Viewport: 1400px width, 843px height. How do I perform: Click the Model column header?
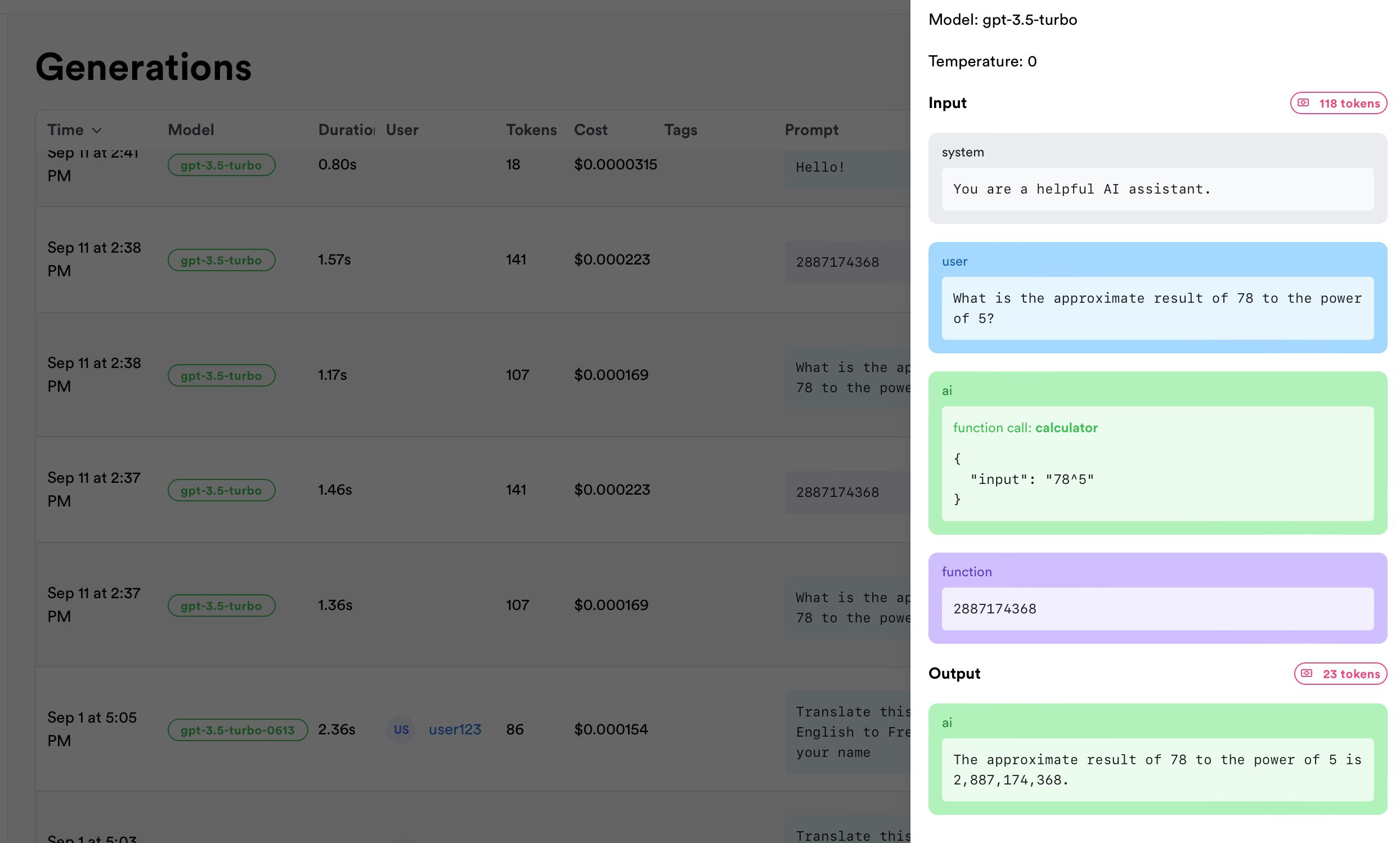tap(191, 129)
